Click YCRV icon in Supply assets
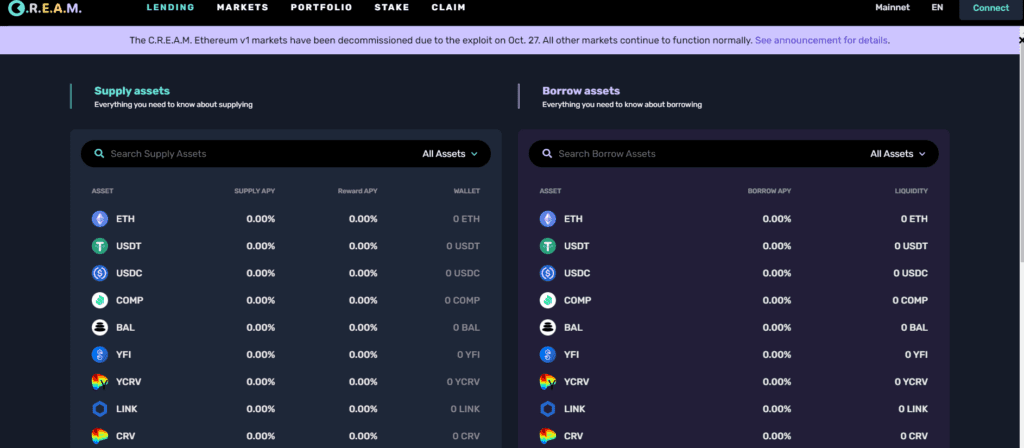Screen dimensions: 1024x448 [99, 381]
